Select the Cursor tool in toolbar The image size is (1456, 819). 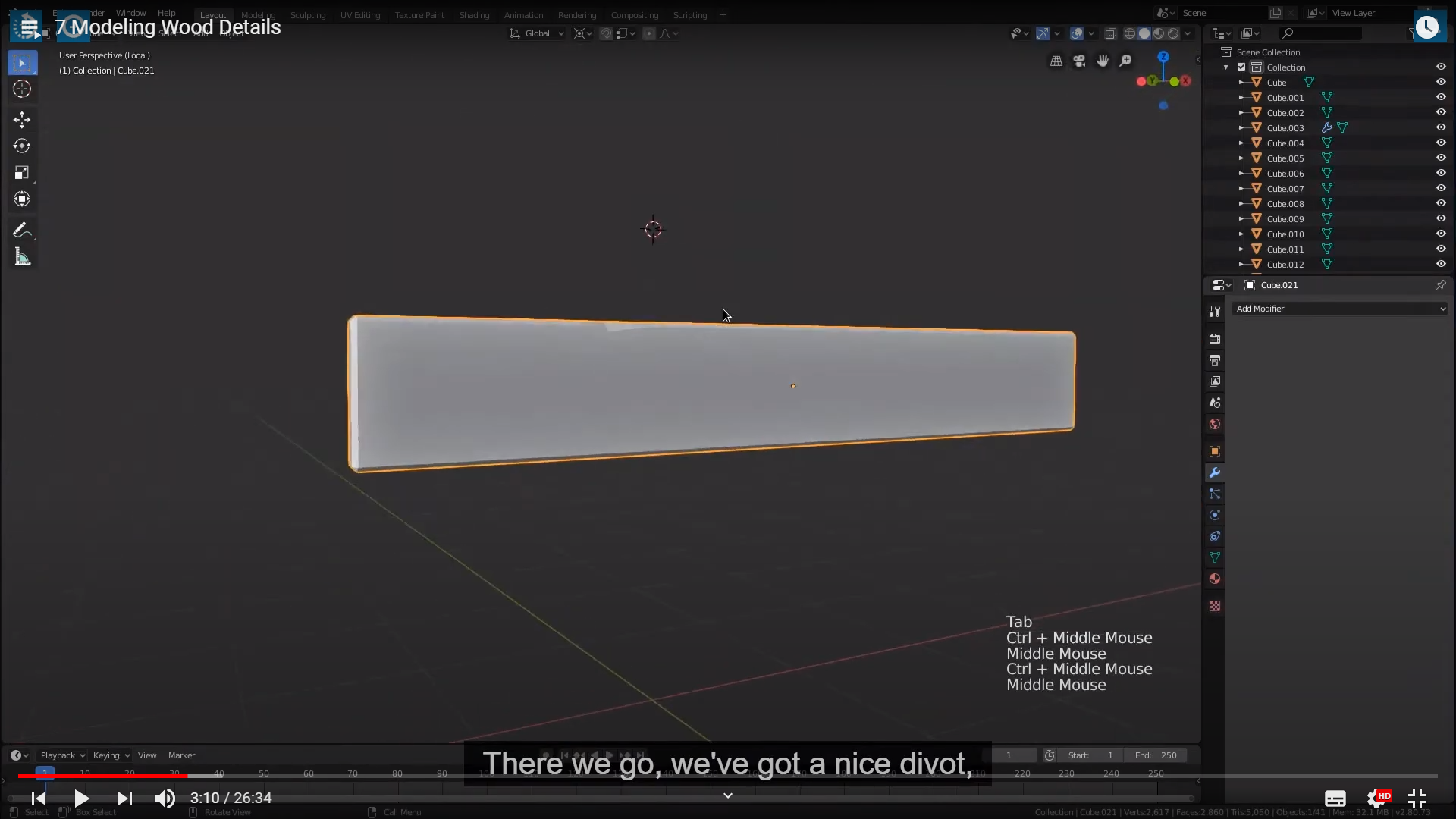22,89
